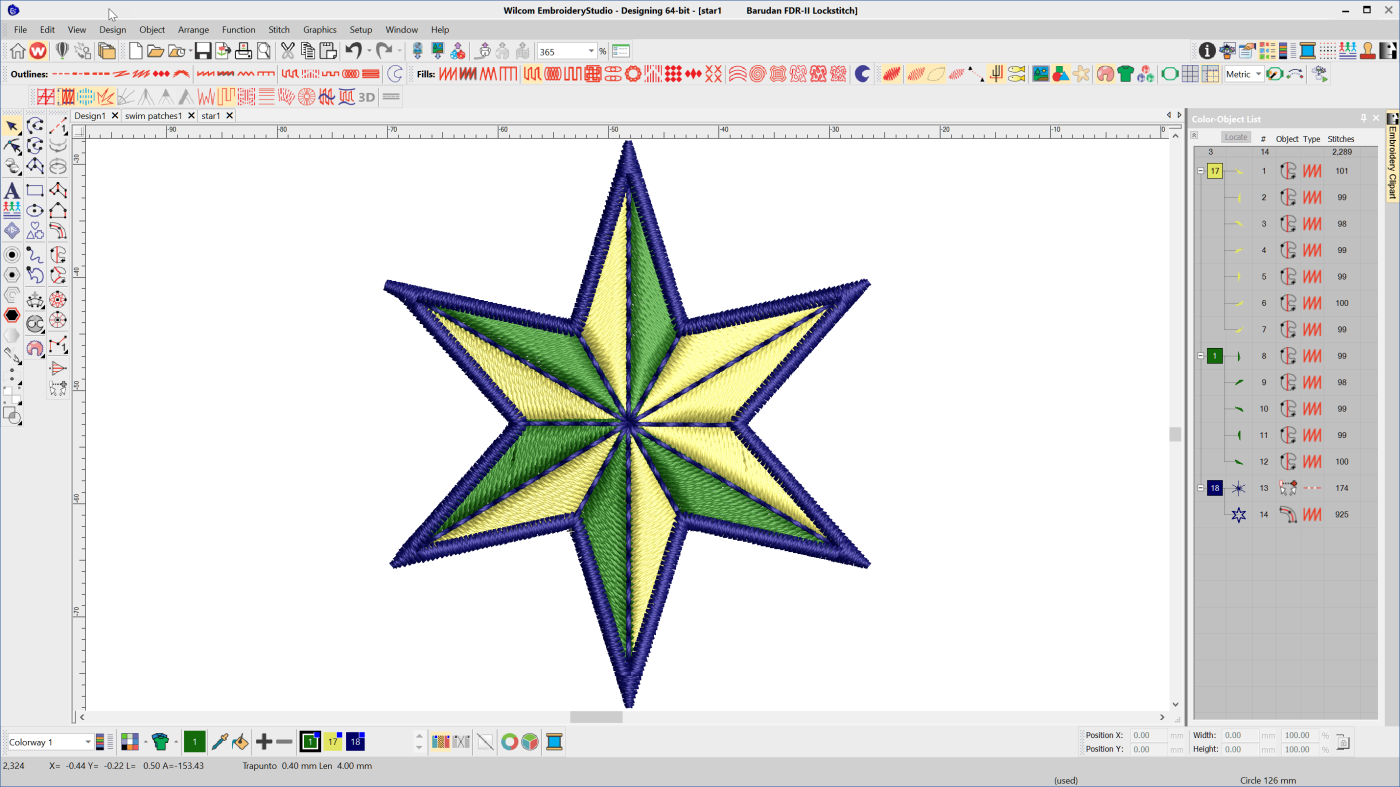Screen dimensions: 1400x787
Task: Collapse the color 17 group in object list
Action: point(1201,171)
